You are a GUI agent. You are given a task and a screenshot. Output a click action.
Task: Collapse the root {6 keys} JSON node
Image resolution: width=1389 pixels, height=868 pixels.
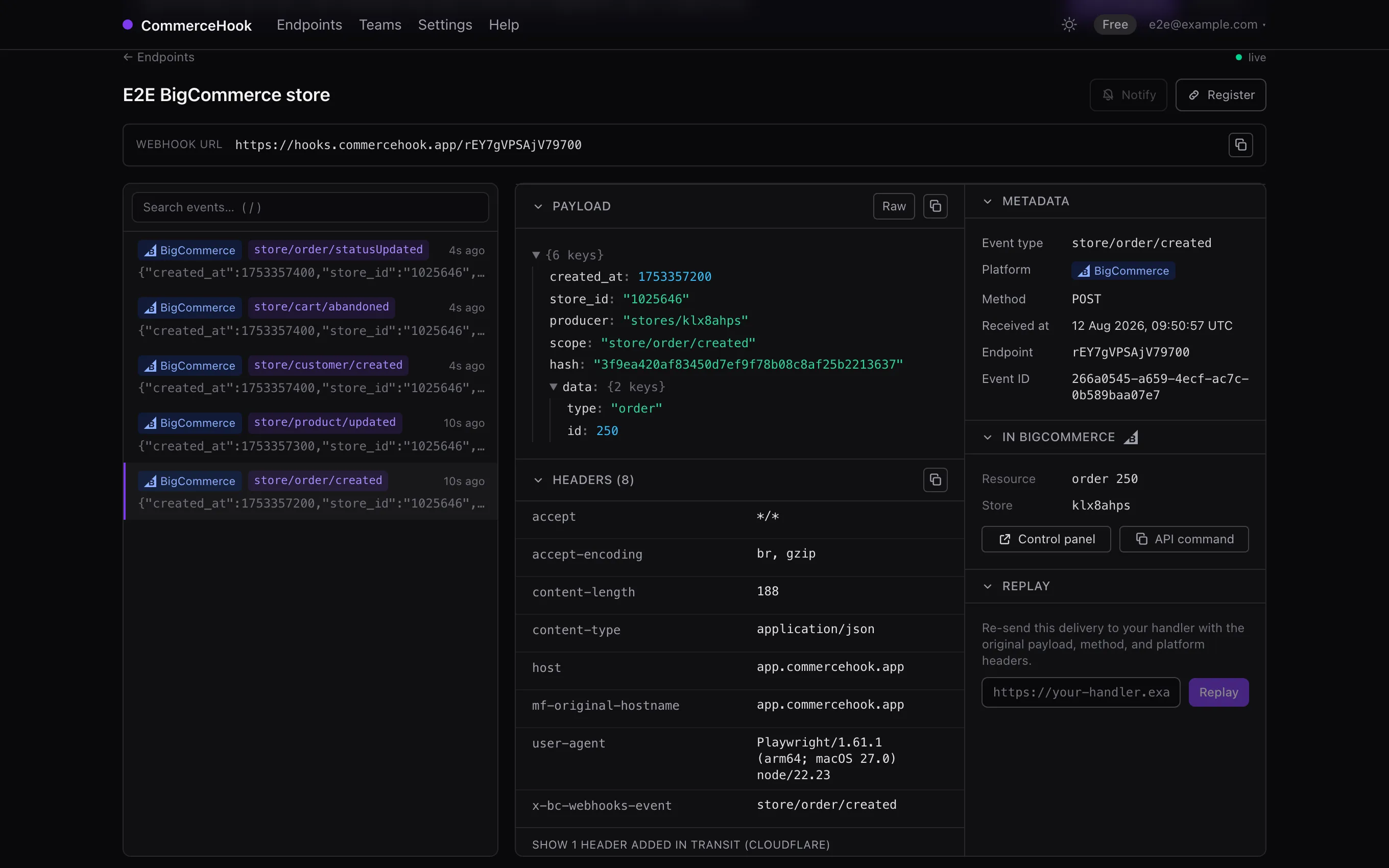(536, 255)
